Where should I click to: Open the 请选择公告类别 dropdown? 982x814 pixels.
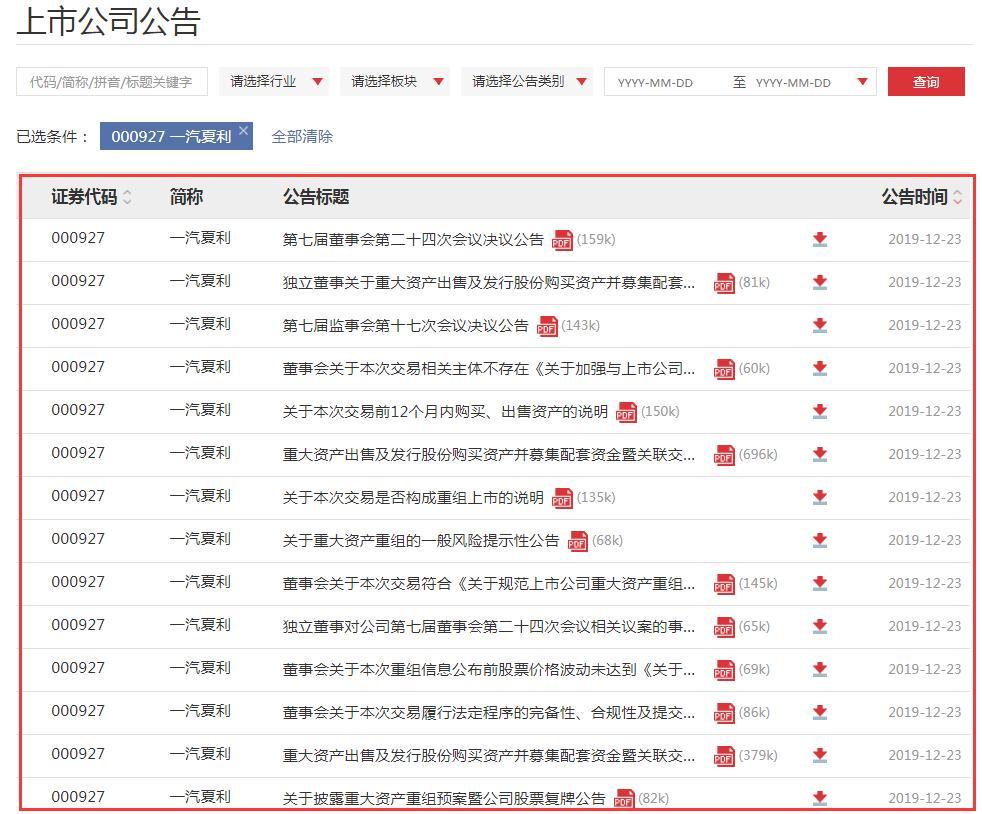[527, 81]
